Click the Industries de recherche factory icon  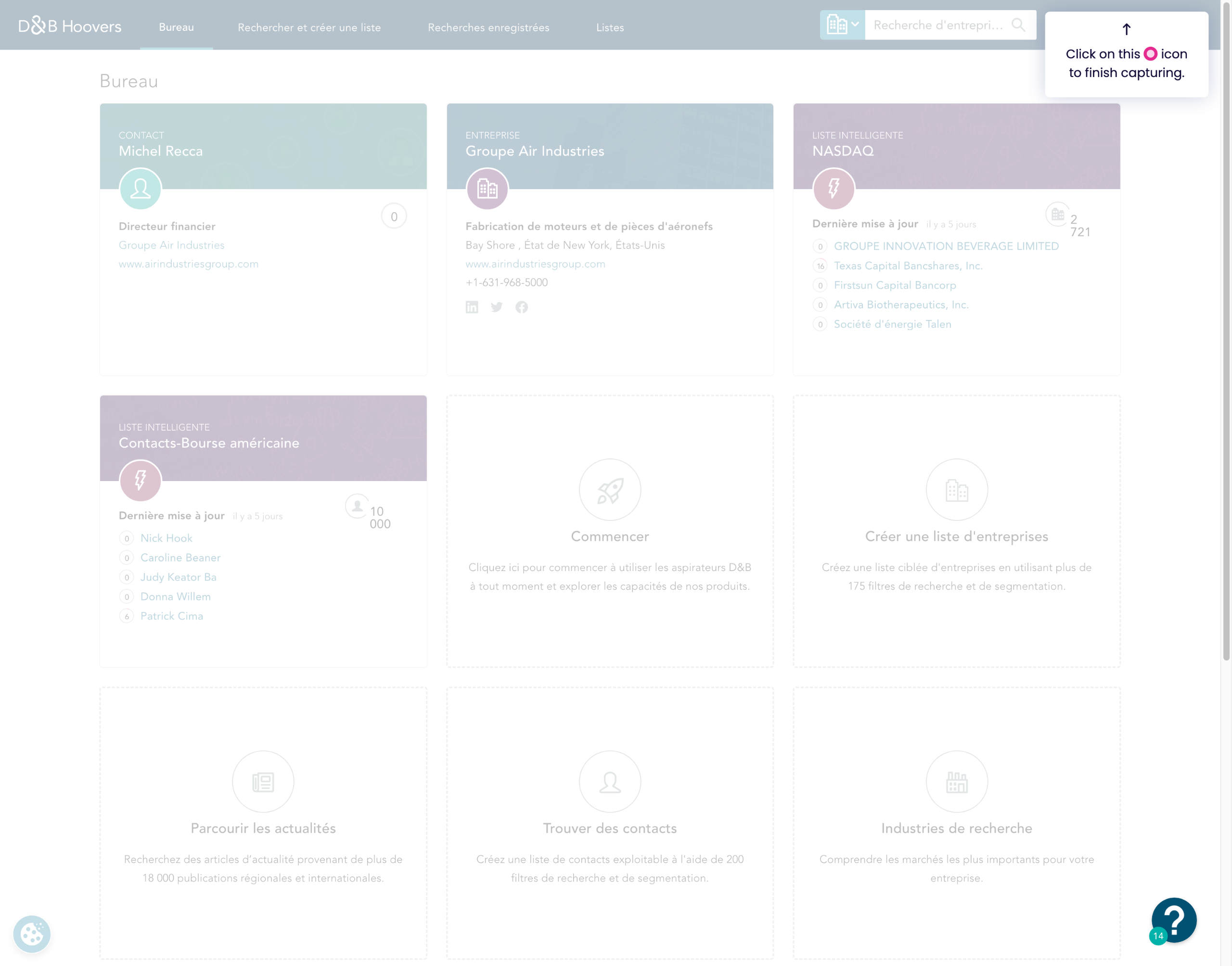[957, 782]
